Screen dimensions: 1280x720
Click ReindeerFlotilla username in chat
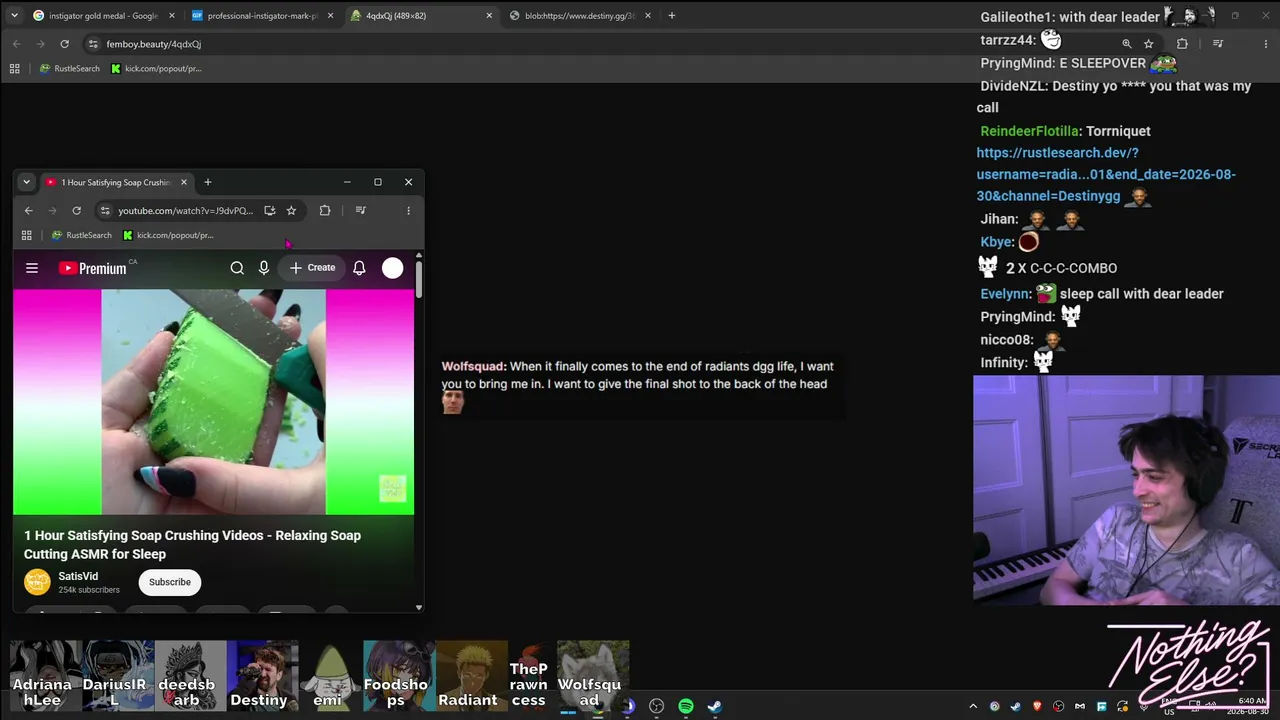point(1029,131)
